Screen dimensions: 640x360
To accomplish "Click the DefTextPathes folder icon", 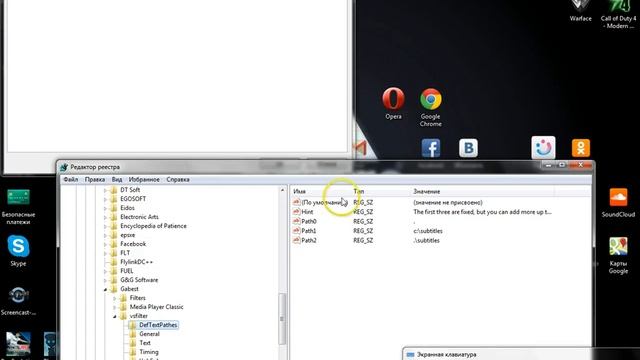I will point(133,325).
